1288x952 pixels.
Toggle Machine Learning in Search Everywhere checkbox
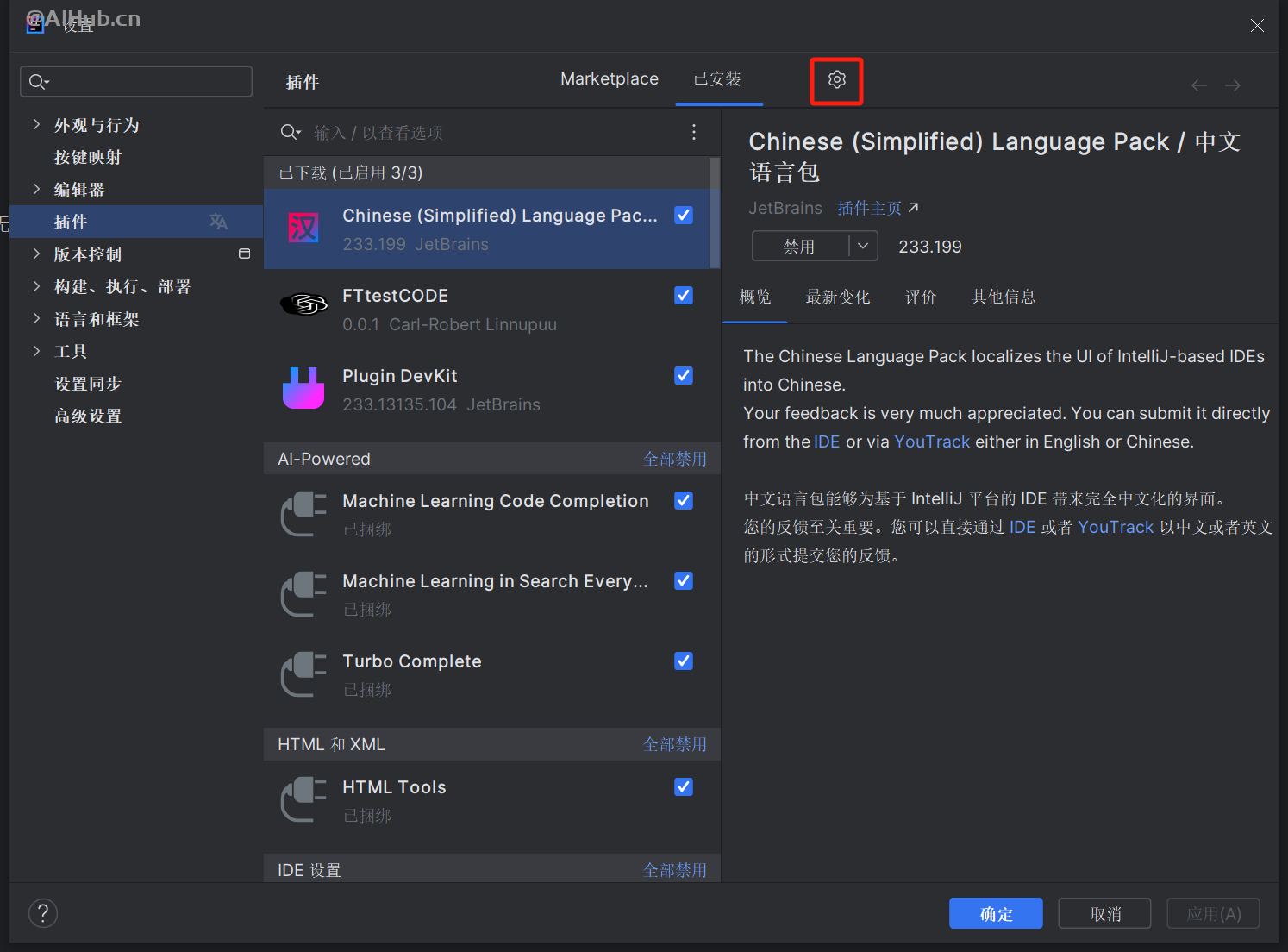pos(684,581)
